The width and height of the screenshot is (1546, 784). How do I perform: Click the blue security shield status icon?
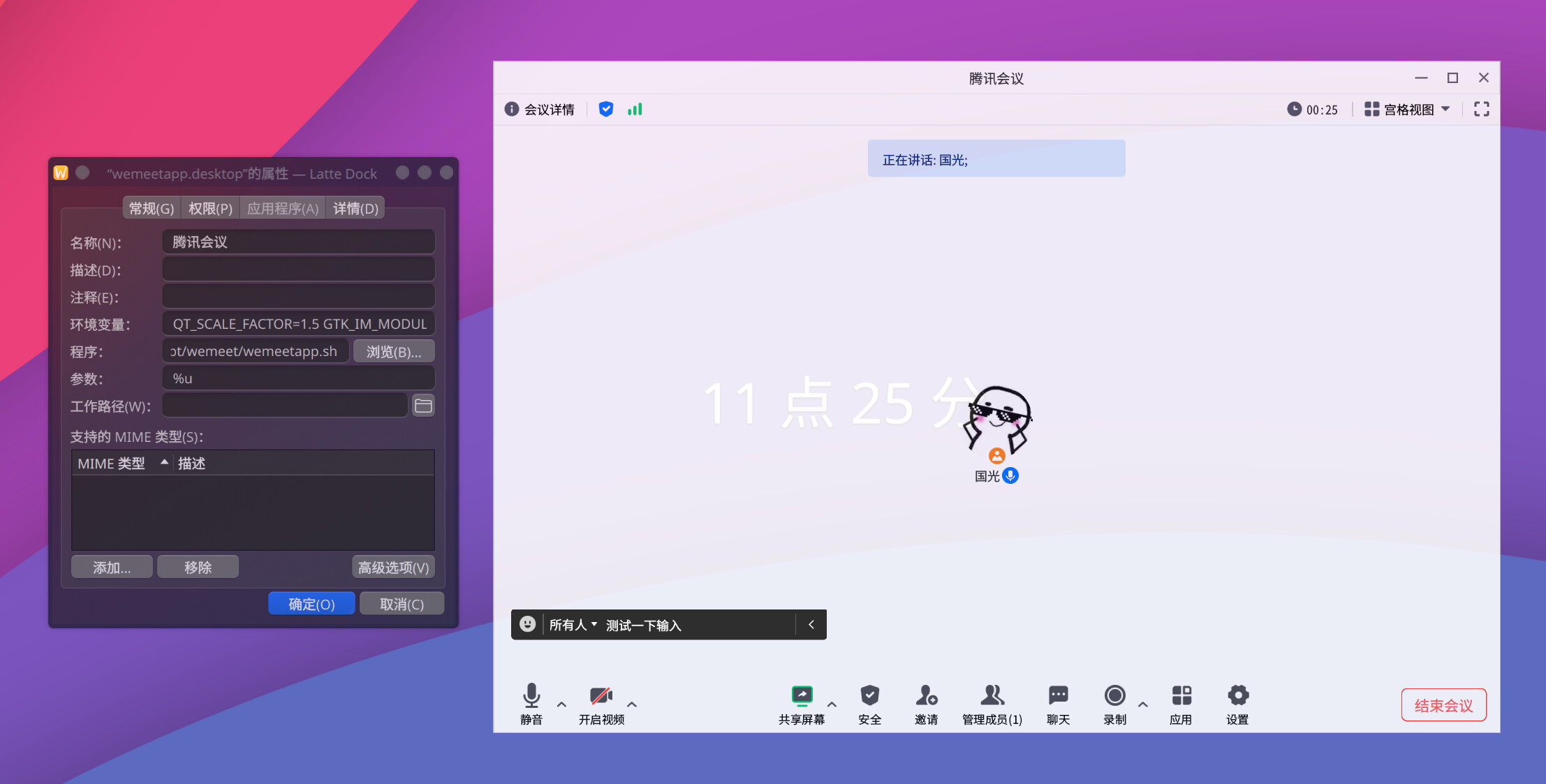point(606,109)
